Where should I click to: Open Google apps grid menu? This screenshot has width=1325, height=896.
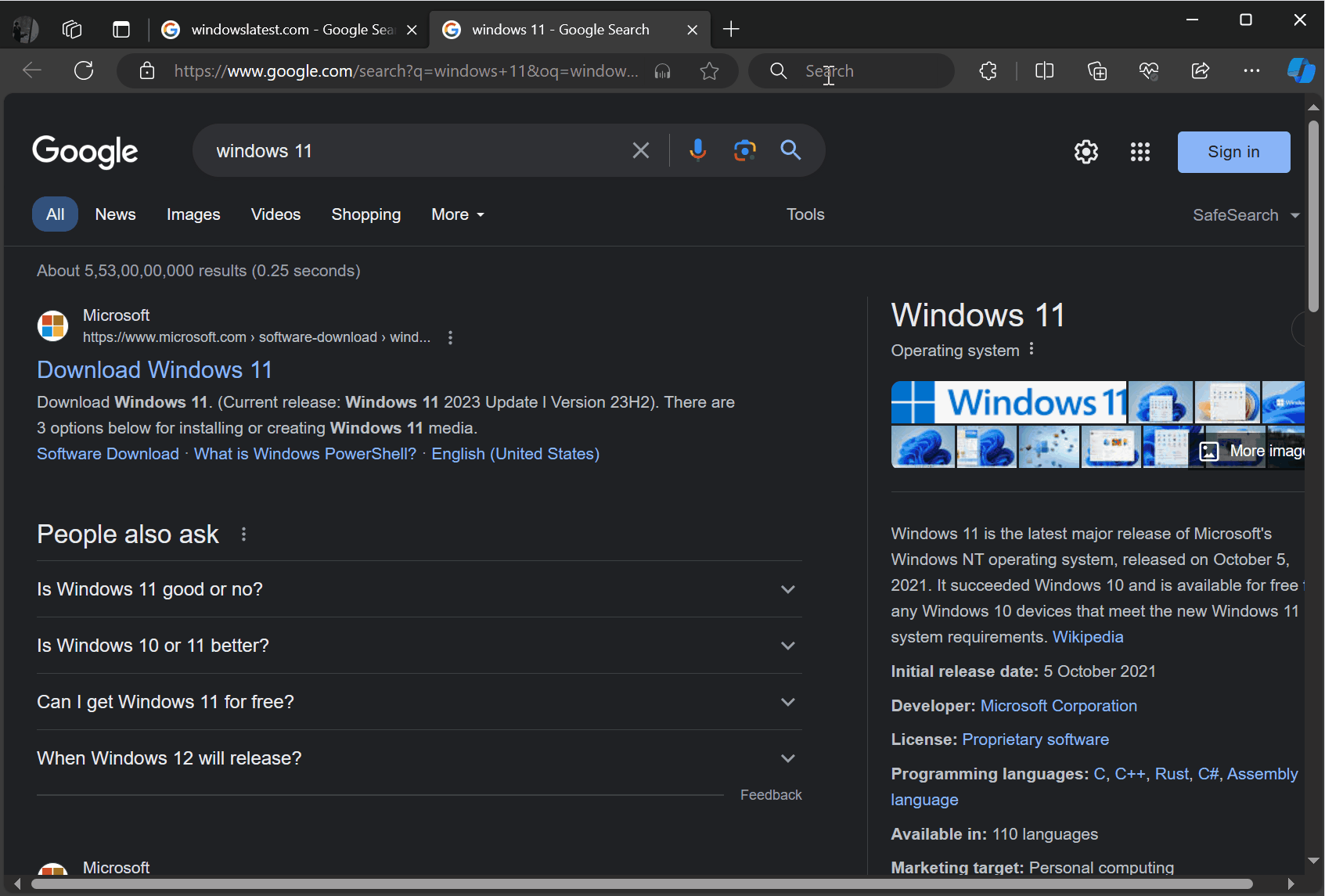1140,152
